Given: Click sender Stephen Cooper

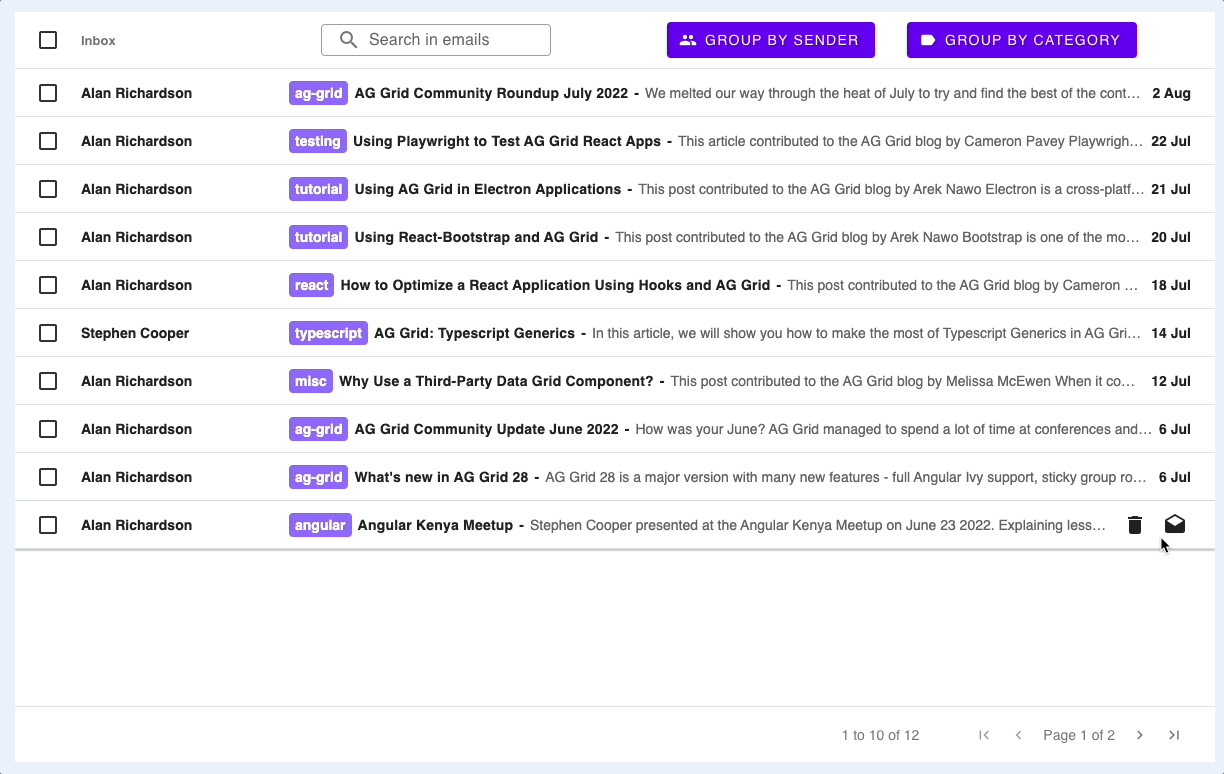Looking at the screenshot, I should pos(135,333).
